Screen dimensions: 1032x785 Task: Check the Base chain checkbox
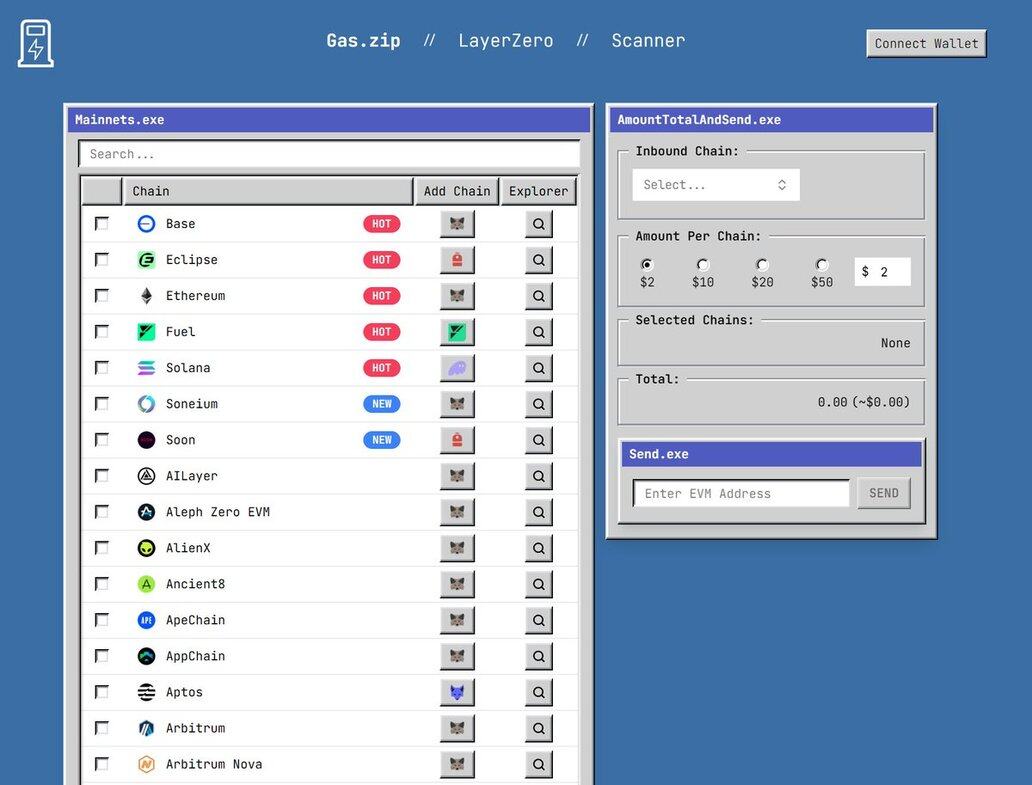click(101, 224)
